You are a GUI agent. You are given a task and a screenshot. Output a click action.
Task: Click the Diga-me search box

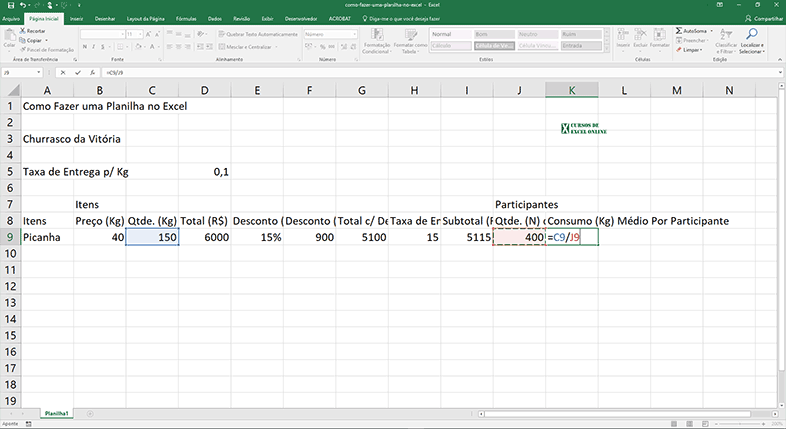click(x=401, y=19)
